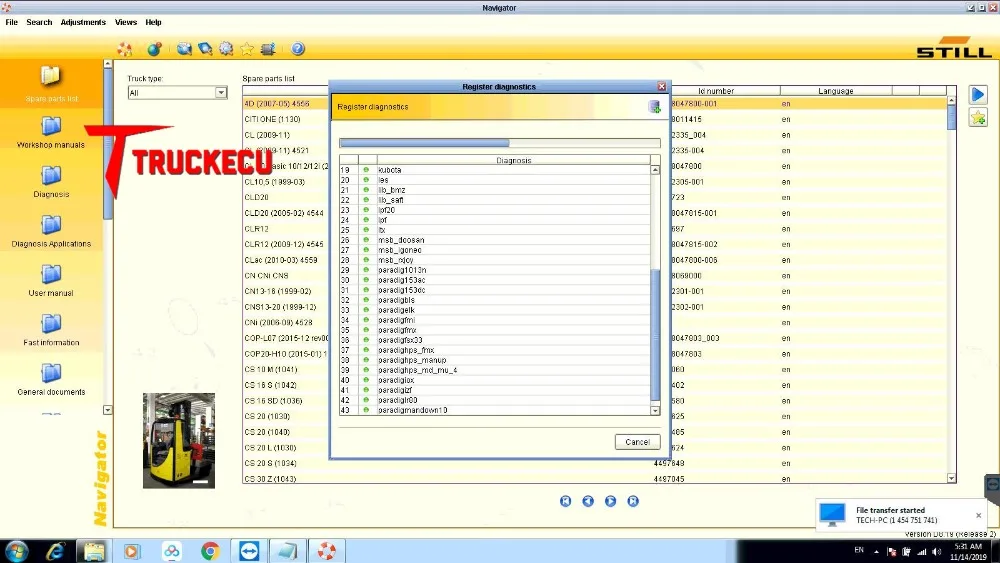Viewport: 1000px width, 563px height.
Task: Click the EN language indicator in taskbar
Action: [x=859, y=550]
